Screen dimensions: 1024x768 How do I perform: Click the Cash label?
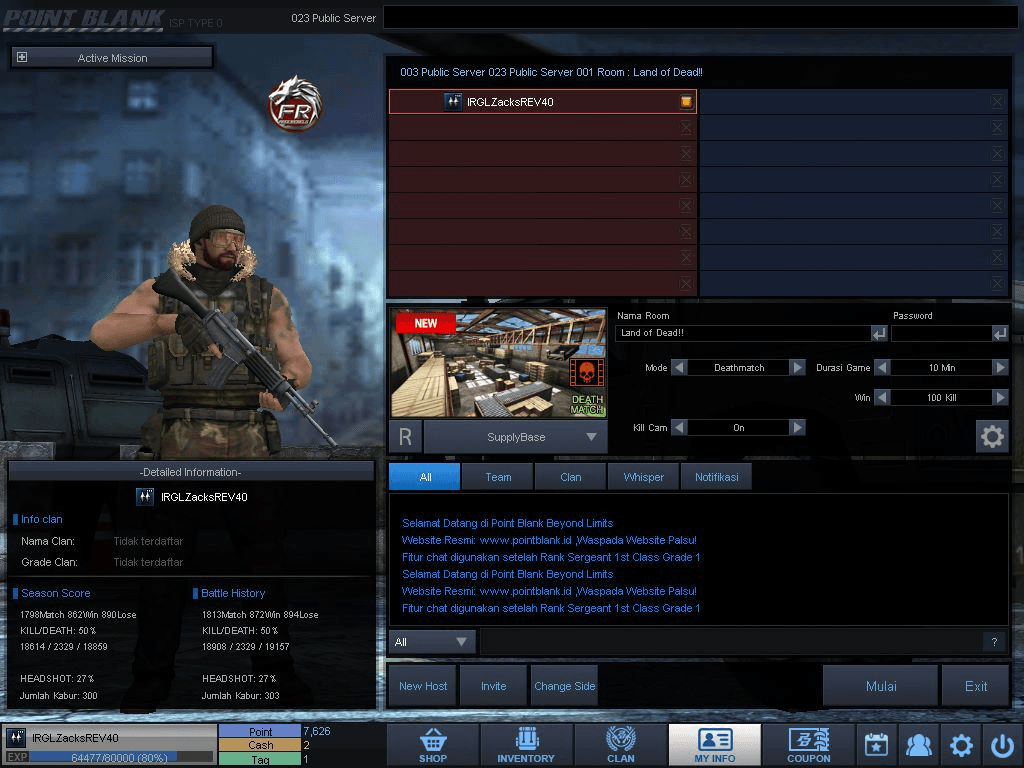260,745
